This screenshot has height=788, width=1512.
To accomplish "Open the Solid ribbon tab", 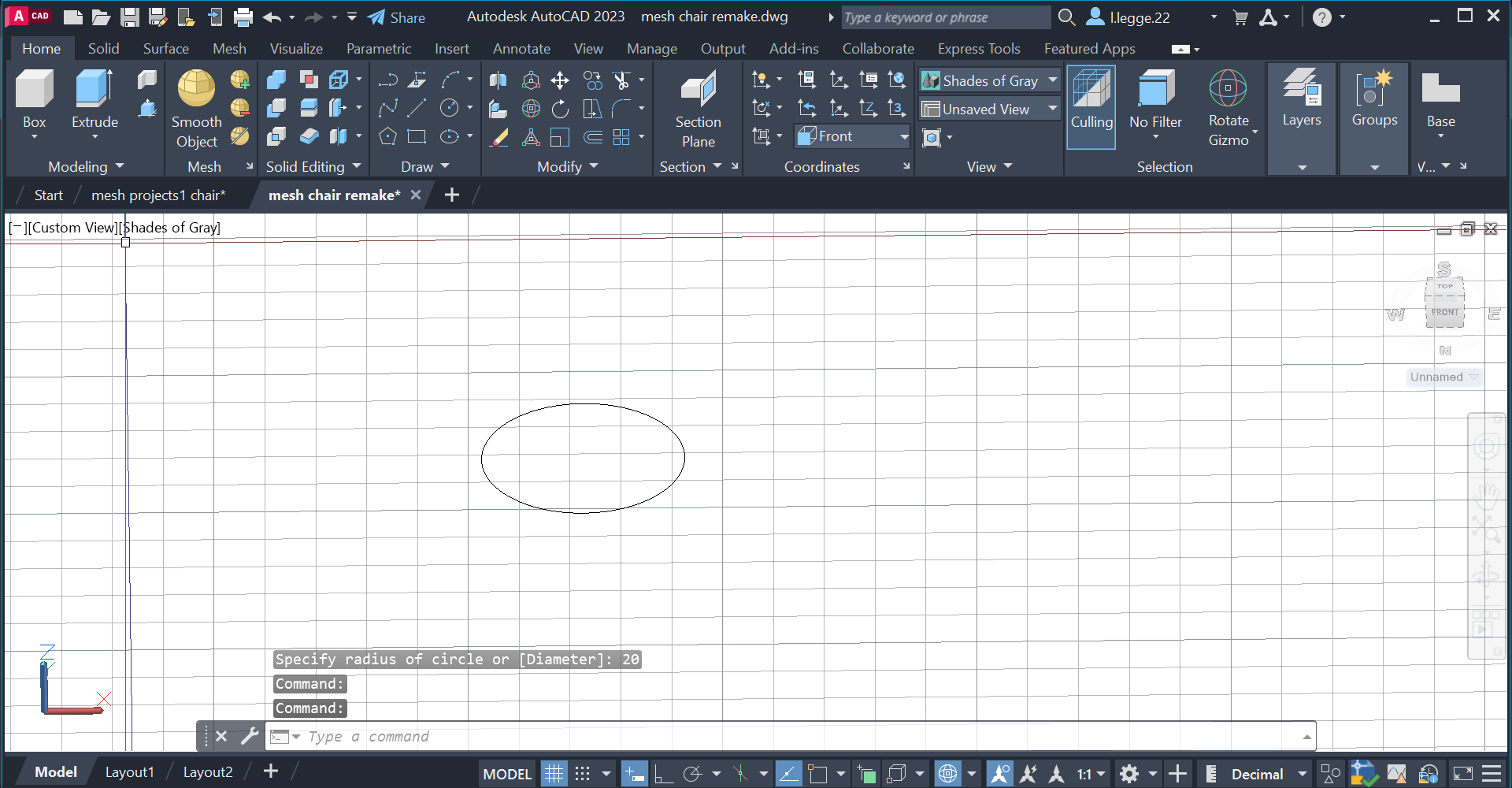I will point(103,48).
